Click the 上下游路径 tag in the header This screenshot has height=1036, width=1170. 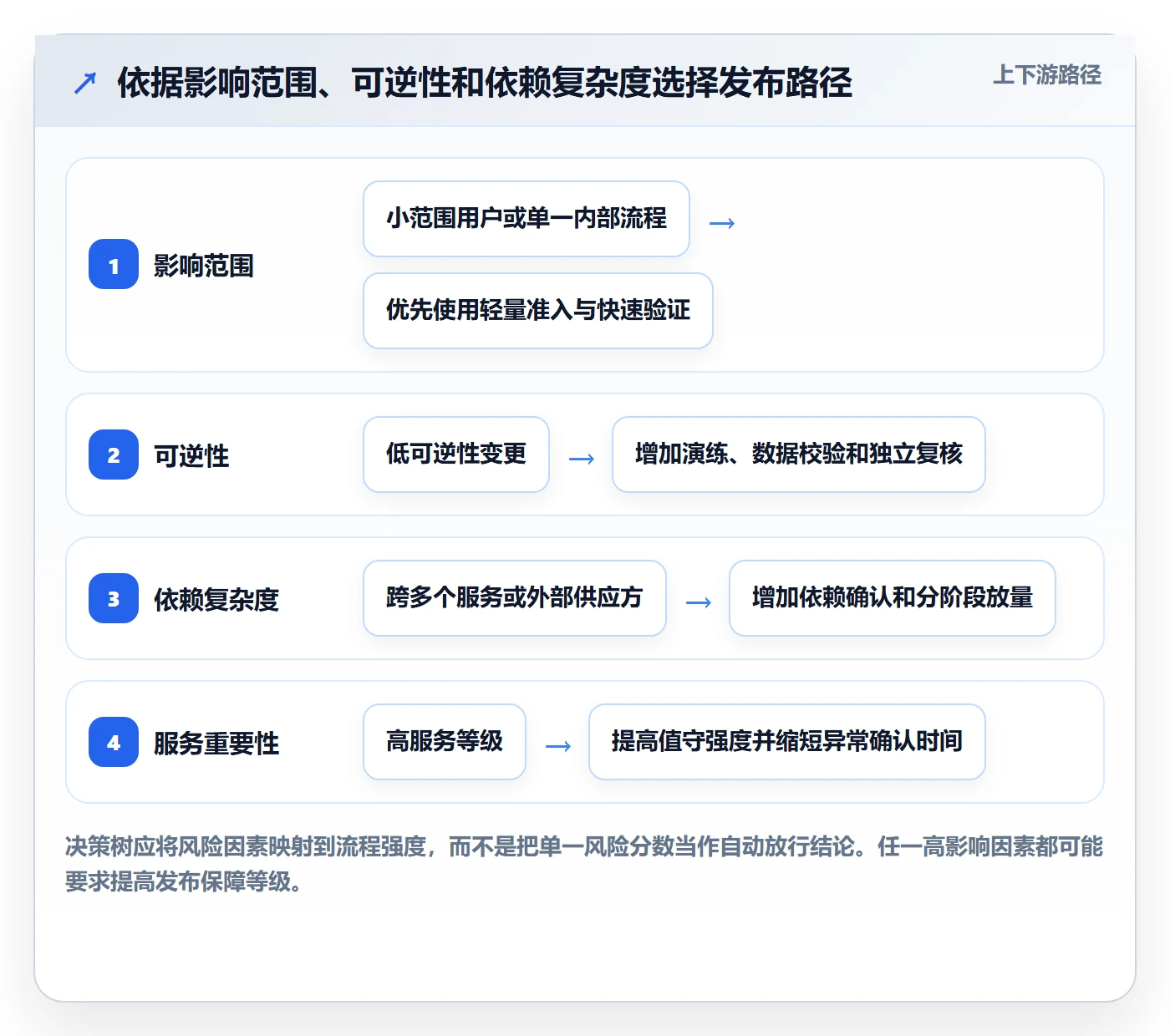pyautogui.click(x=1047, y=75)
